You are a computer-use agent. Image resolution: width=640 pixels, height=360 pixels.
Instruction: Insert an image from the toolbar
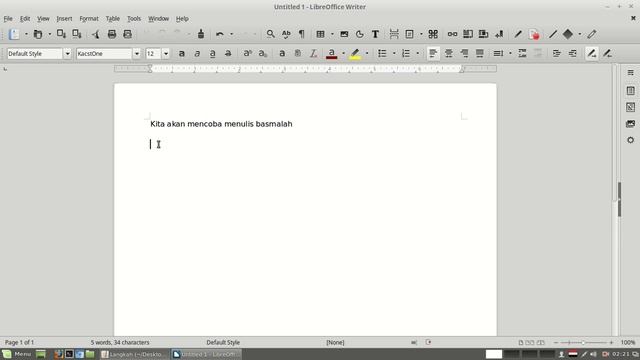click(344, 34)
